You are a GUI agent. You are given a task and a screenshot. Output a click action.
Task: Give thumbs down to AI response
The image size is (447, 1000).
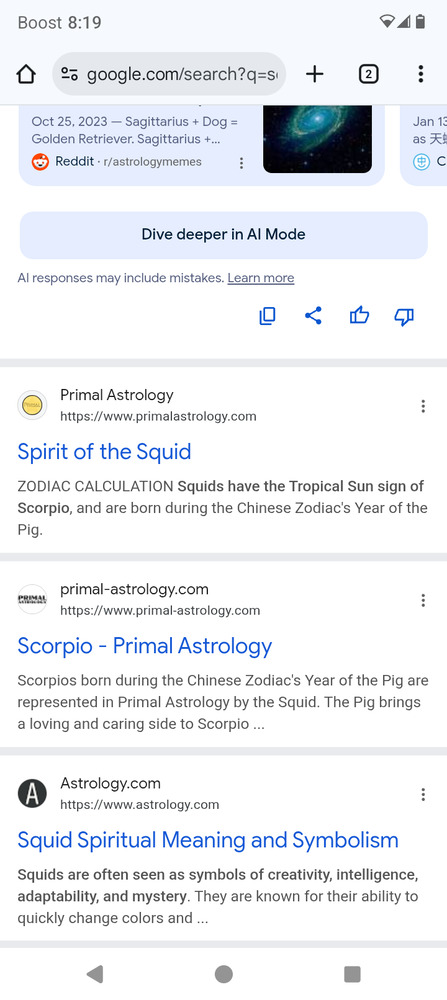[404, 316]
